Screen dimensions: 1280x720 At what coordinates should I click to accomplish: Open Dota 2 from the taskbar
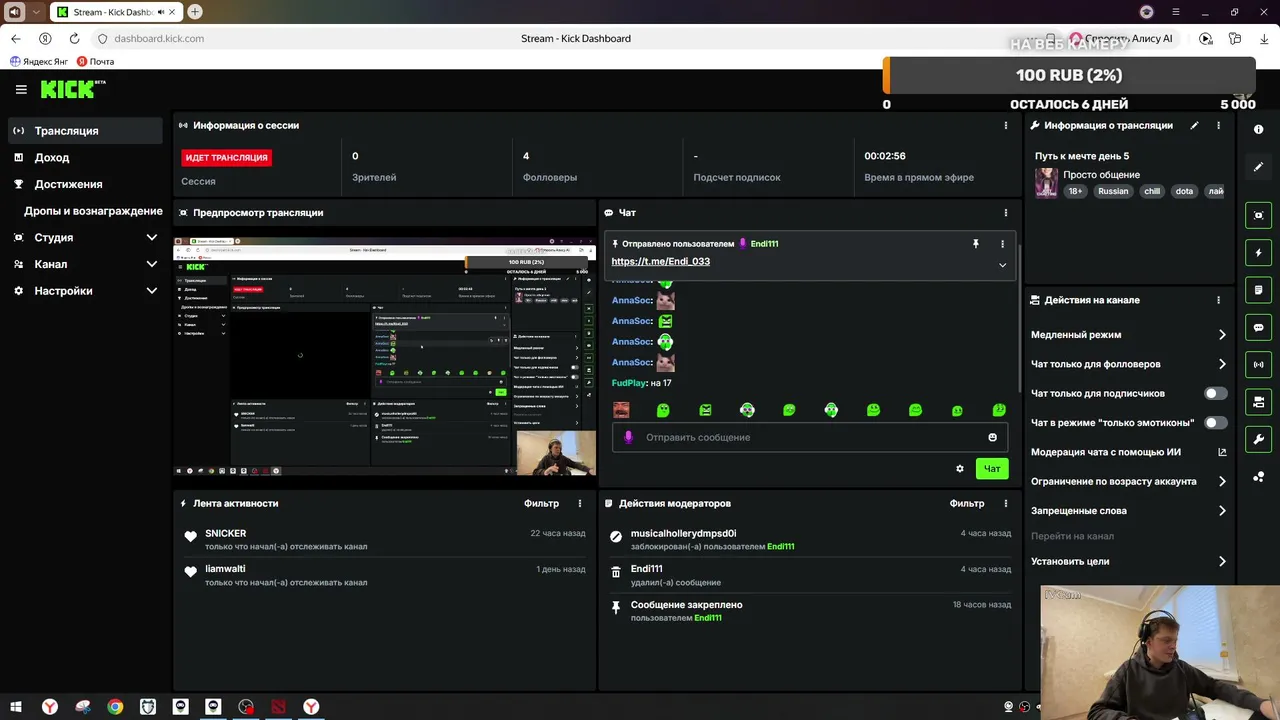[x=279, y=707]
